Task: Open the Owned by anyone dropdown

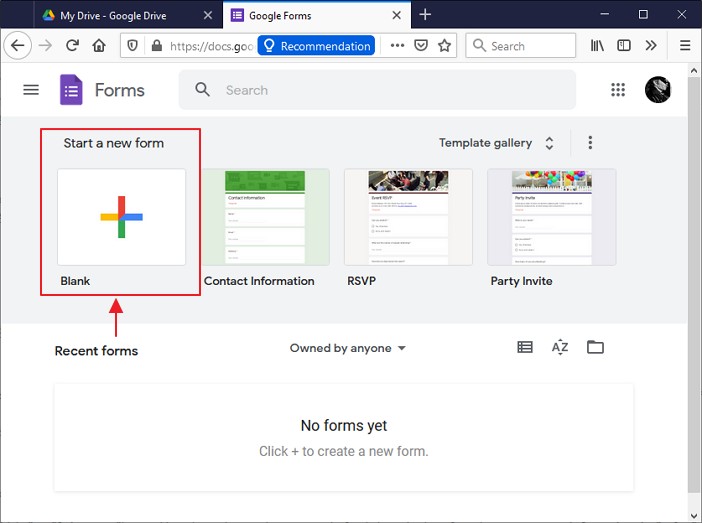Action: click(x=347, y=348)
